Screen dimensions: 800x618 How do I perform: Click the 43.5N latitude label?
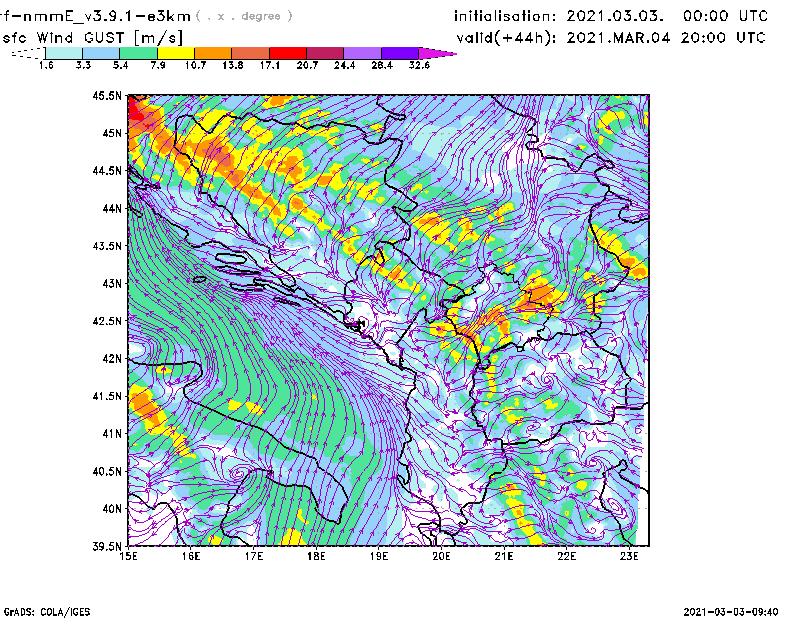(x=107, y=246)
